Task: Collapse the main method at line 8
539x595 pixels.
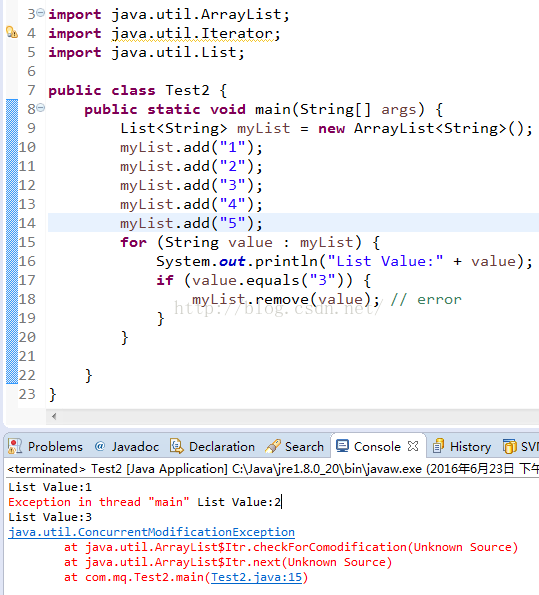Action: click(x=41, y=108)
